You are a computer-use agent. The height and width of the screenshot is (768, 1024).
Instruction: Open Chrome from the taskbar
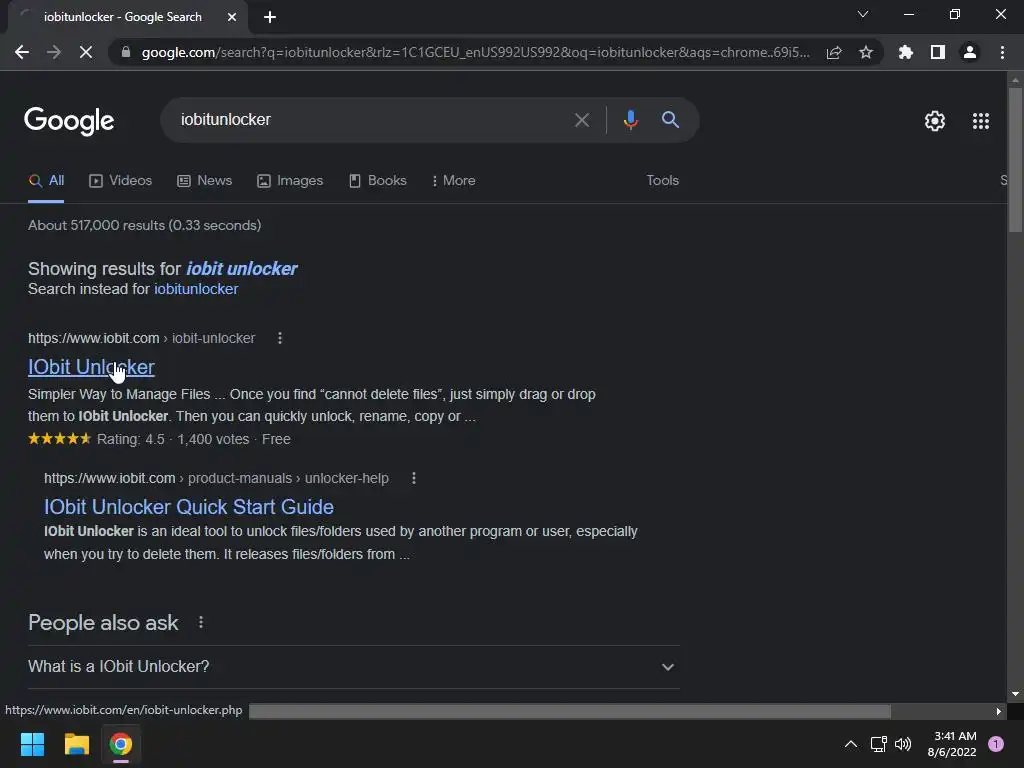[121, 744]
